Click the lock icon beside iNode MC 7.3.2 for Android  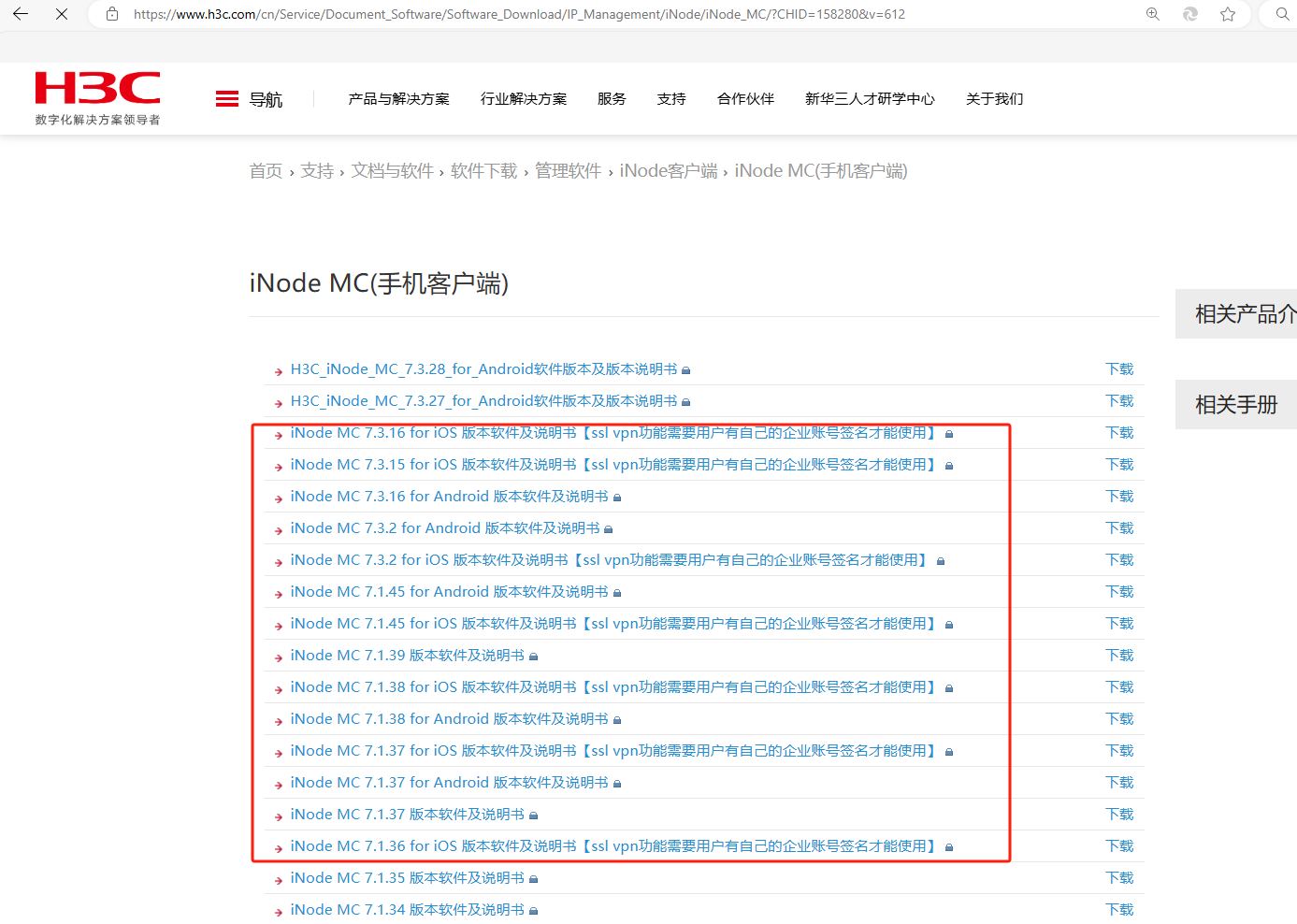(608, 529)
